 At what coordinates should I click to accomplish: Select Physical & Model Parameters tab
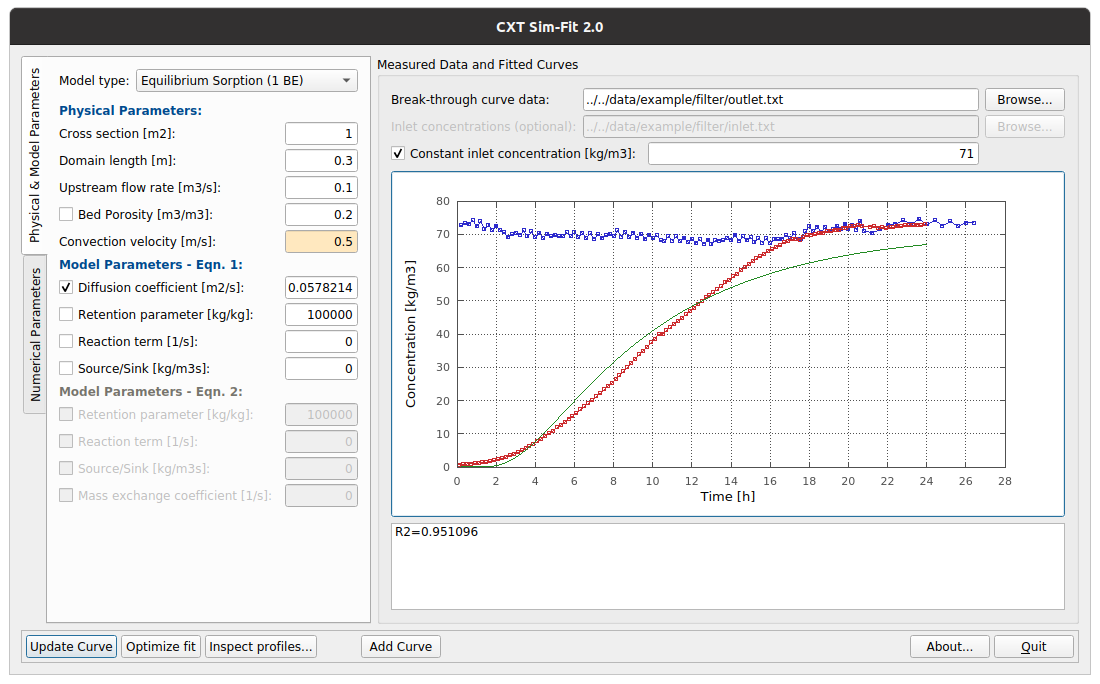coord(34,155)
